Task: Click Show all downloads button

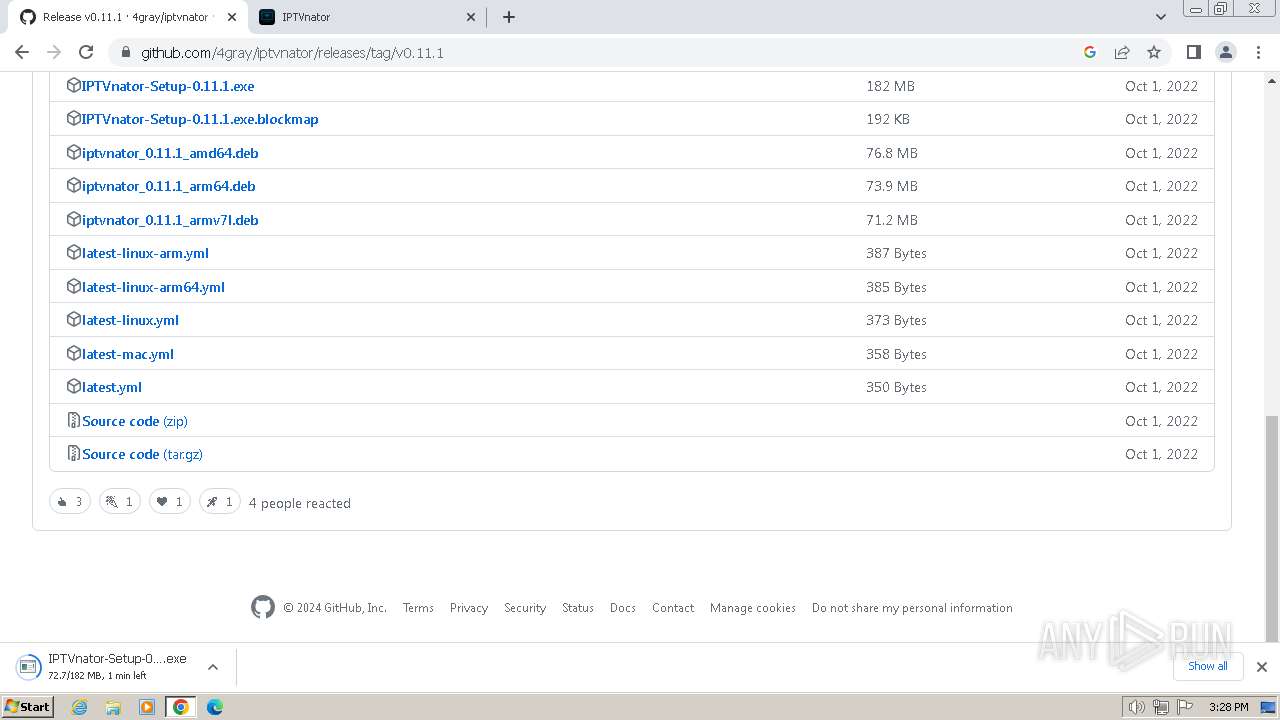Action: pyautogui.click(x=1208, y=666)
